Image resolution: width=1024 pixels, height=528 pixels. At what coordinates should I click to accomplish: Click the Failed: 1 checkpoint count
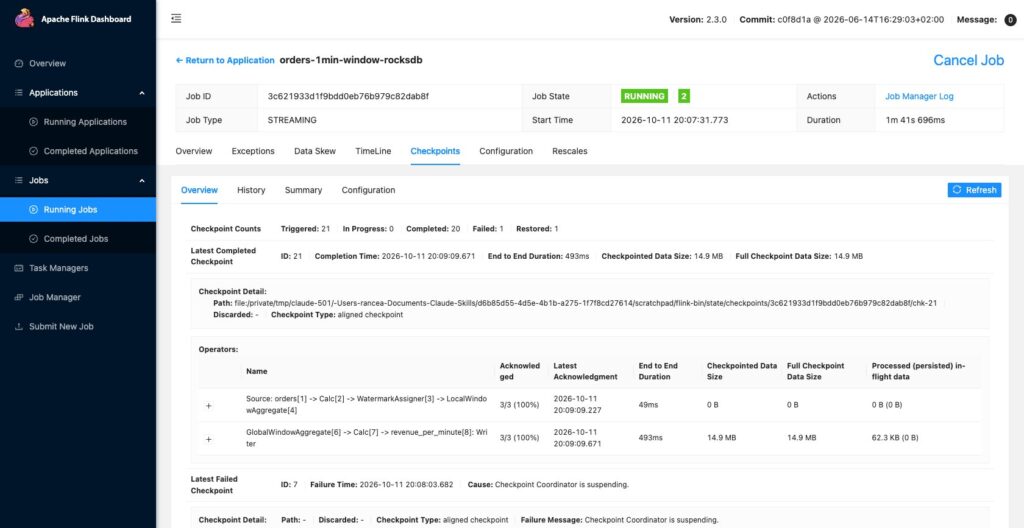(x=487, y=229)
